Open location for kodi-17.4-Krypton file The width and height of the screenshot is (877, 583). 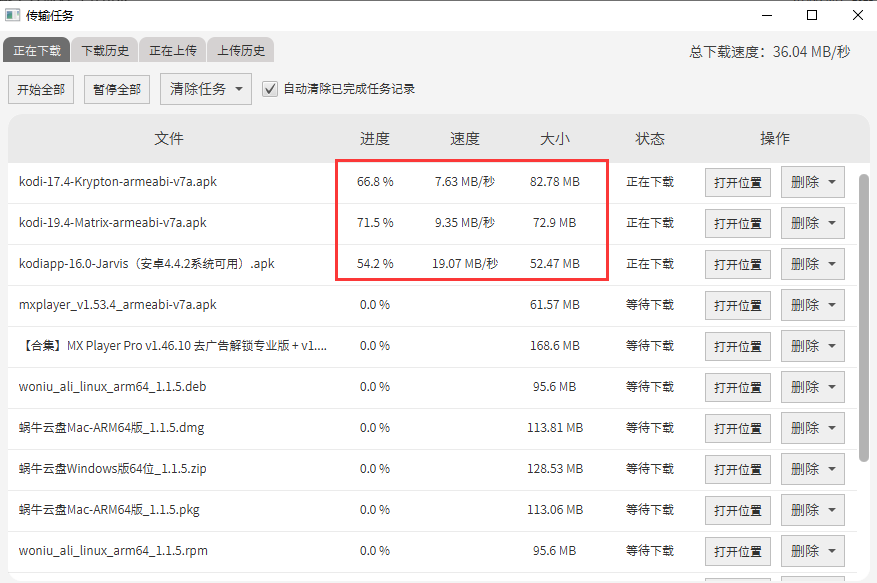click(x=738, y=182)
